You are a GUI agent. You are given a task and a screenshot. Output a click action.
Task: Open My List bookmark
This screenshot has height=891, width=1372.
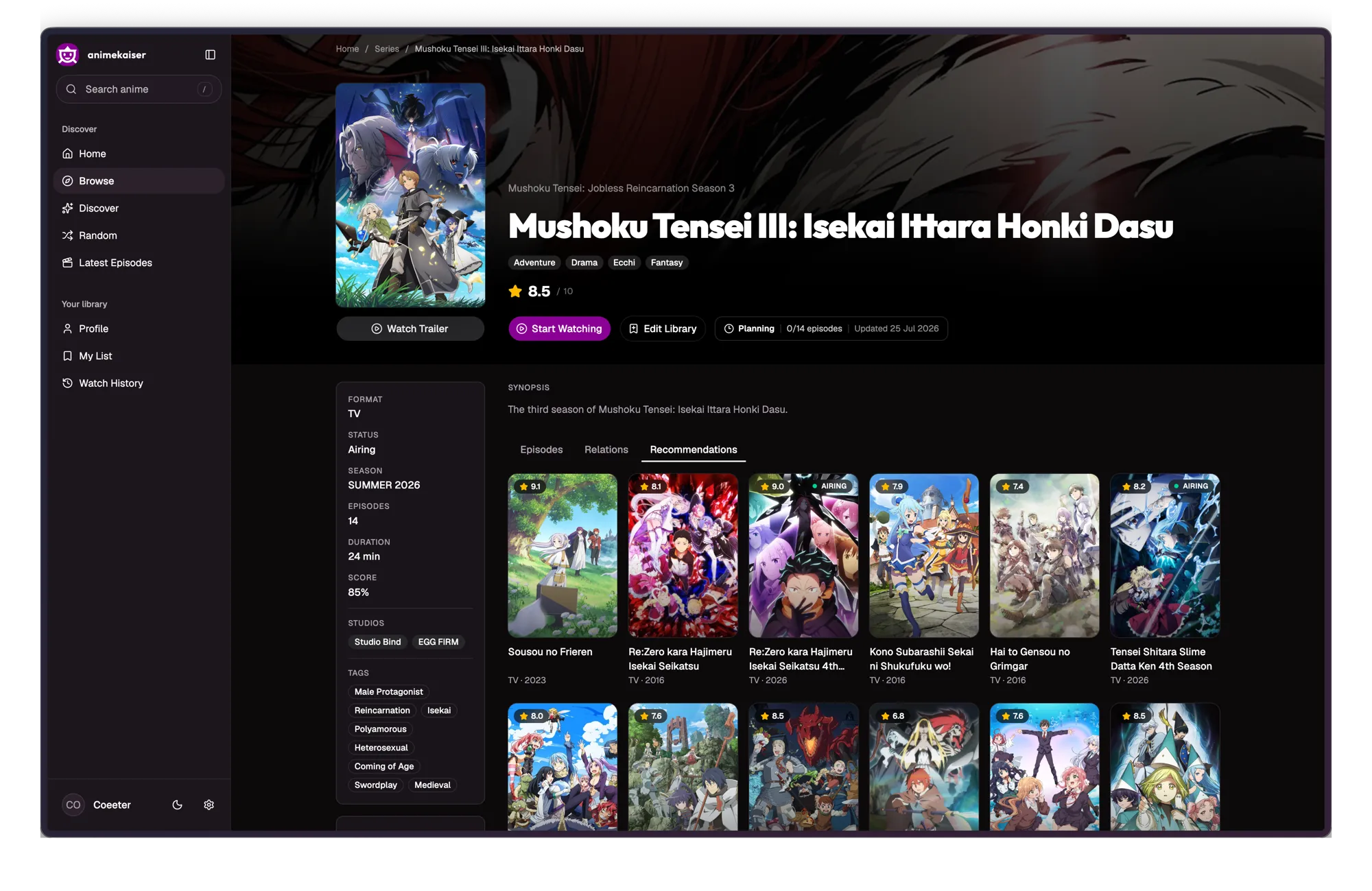(139, 356)
